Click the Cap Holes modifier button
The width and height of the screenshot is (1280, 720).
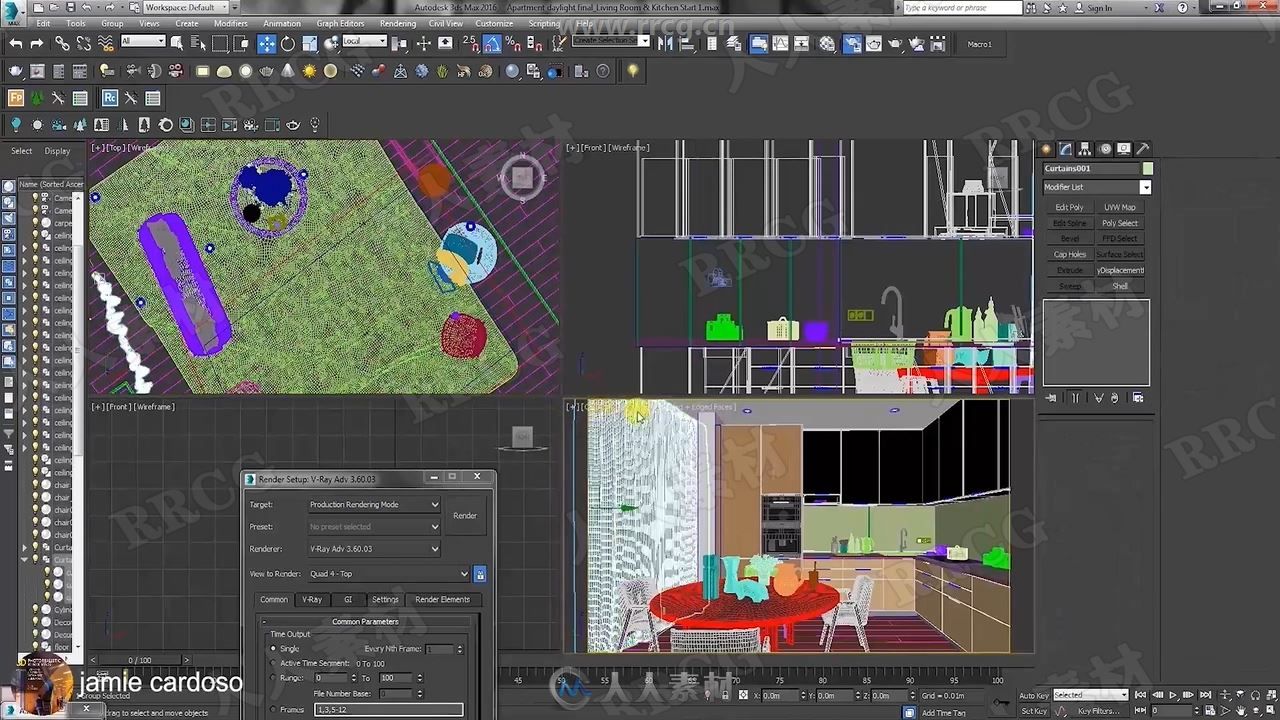[x=1069, y=254]
